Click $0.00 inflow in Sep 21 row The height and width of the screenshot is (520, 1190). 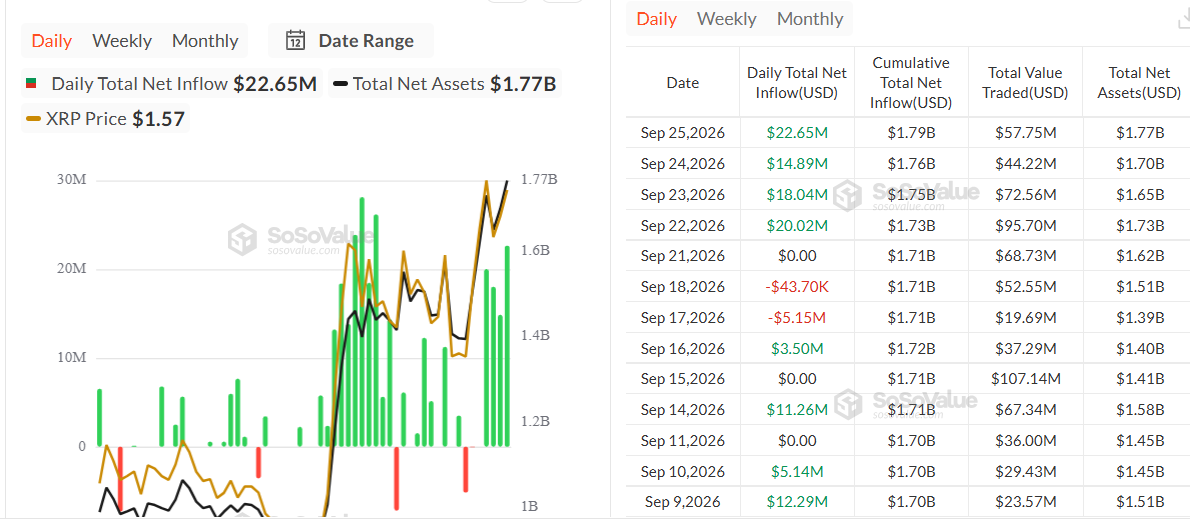[797, 256]
